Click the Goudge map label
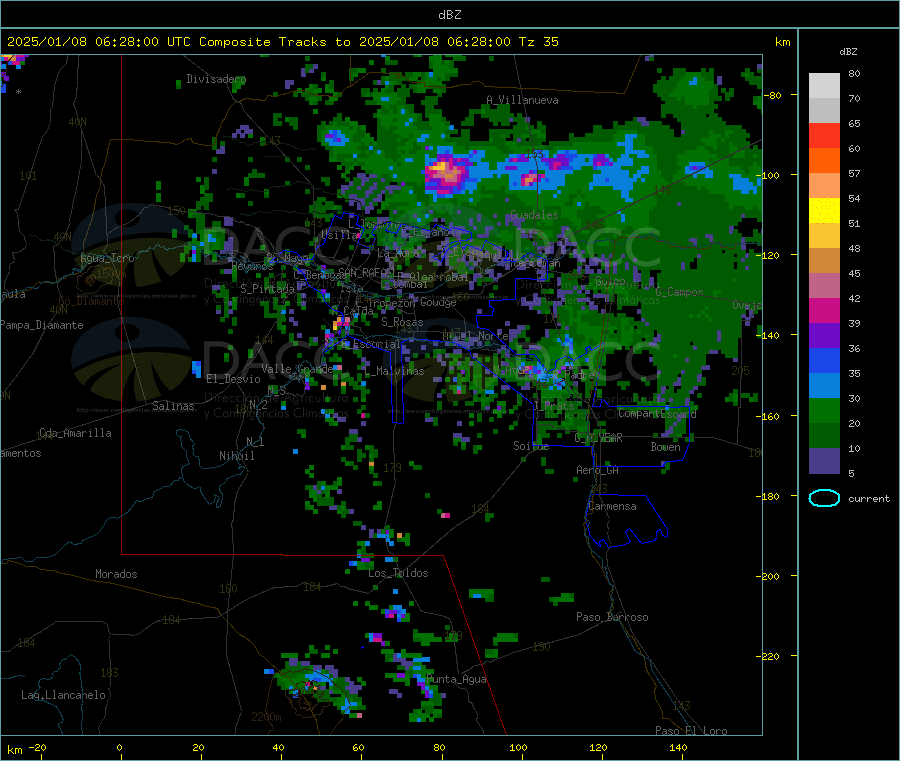This screenshot has width=900, height=761. pyautogui.click(x=438, y=302)
